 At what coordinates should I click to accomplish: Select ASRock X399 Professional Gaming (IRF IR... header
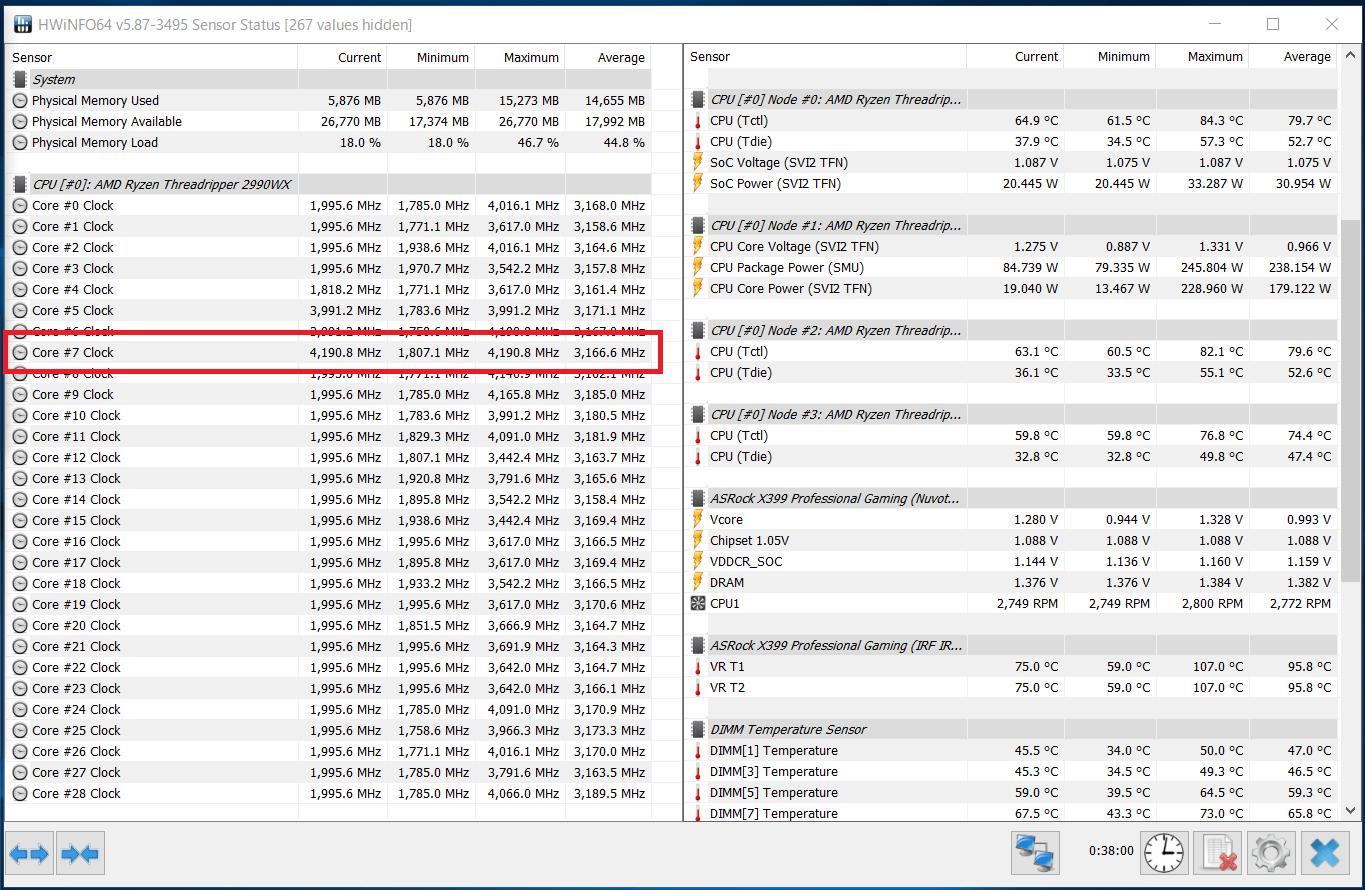(1012, 645)
